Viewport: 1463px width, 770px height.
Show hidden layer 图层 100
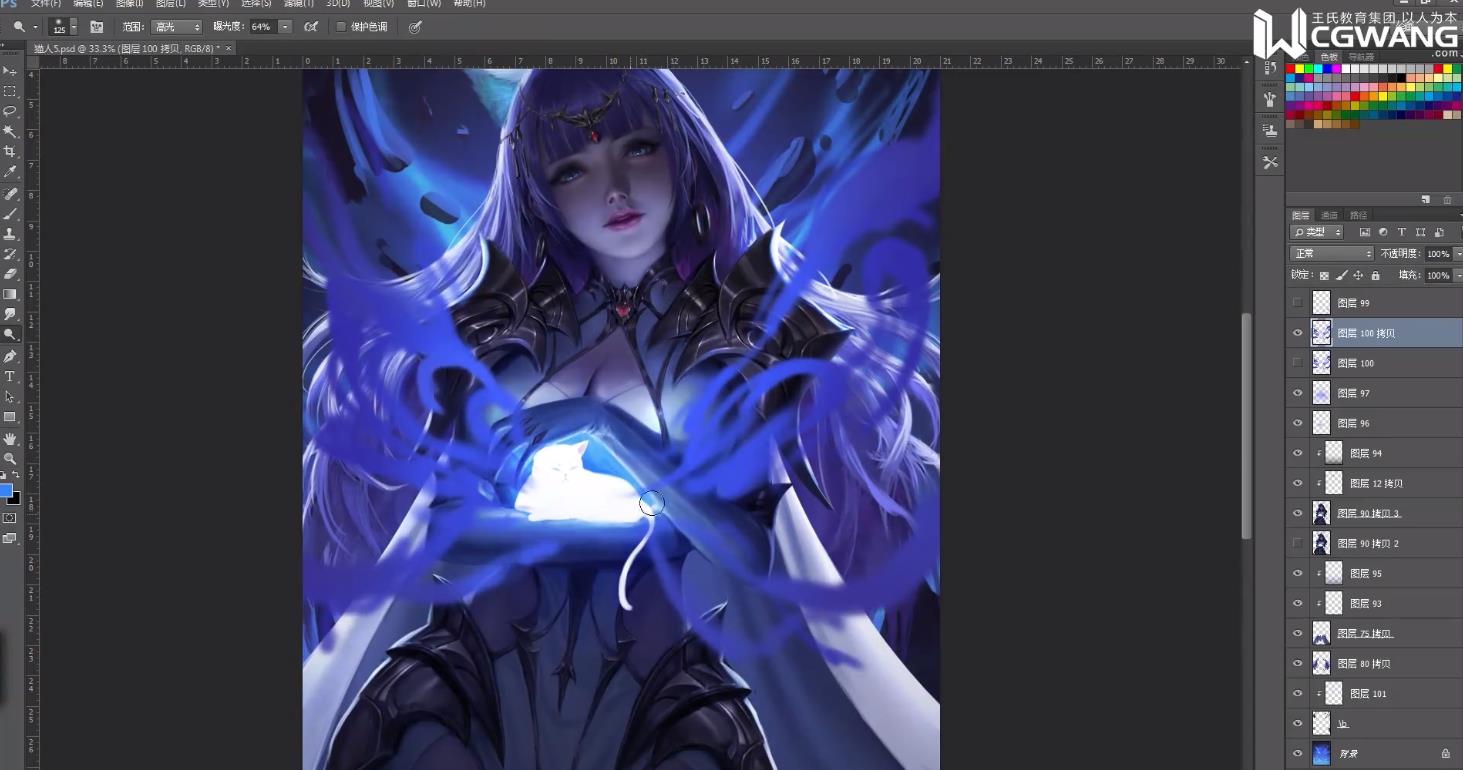[x=1298, y=363]
